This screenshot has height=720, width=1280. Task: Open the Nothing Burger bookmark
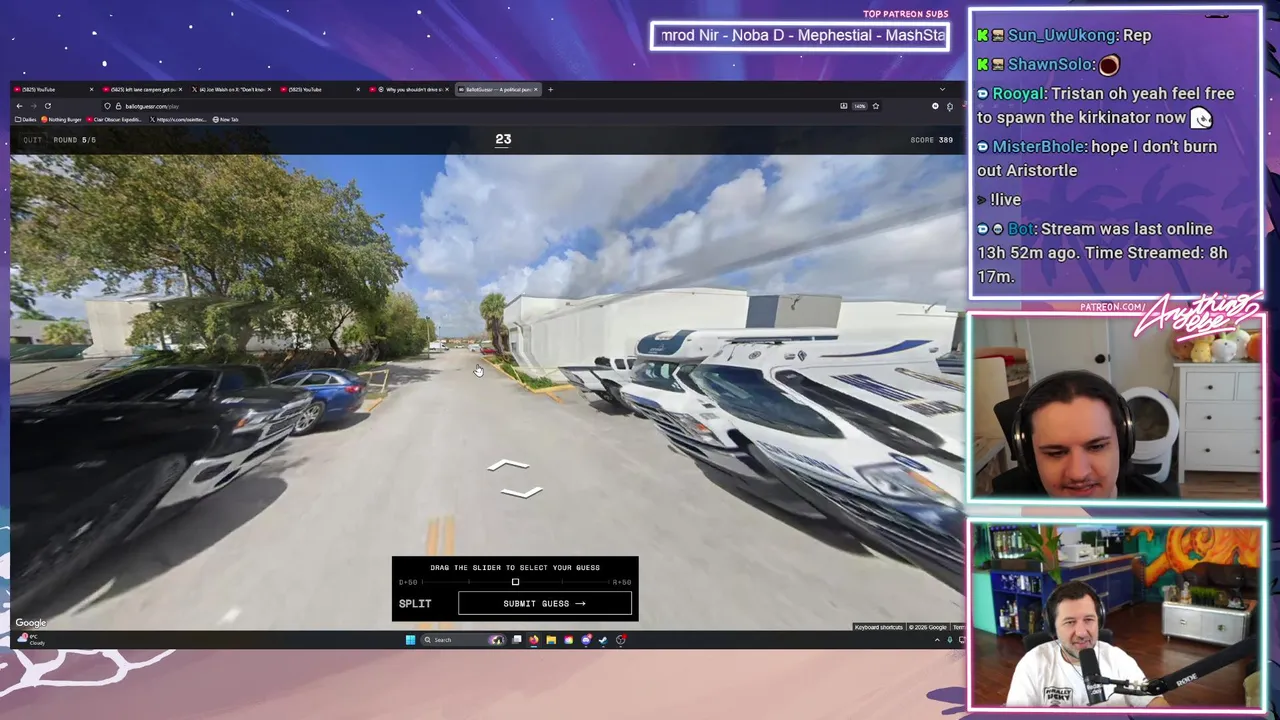click(62, 120)
